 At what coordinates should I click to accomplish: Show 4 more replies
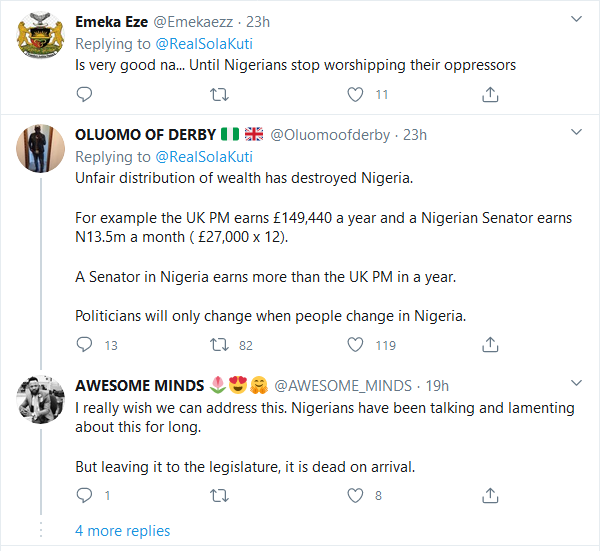tap(122, 531)
